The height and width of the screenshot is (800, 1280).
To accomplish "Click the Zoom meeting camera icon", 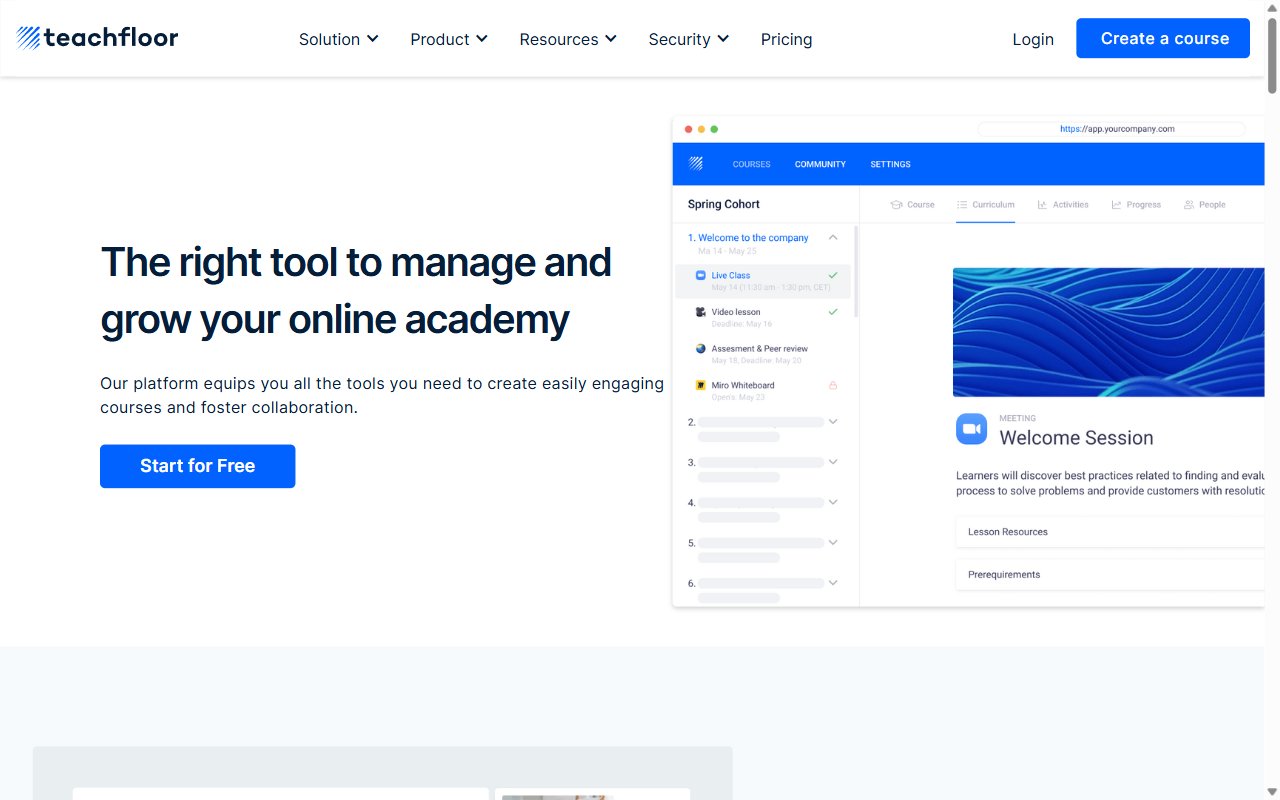I will 971,429.
